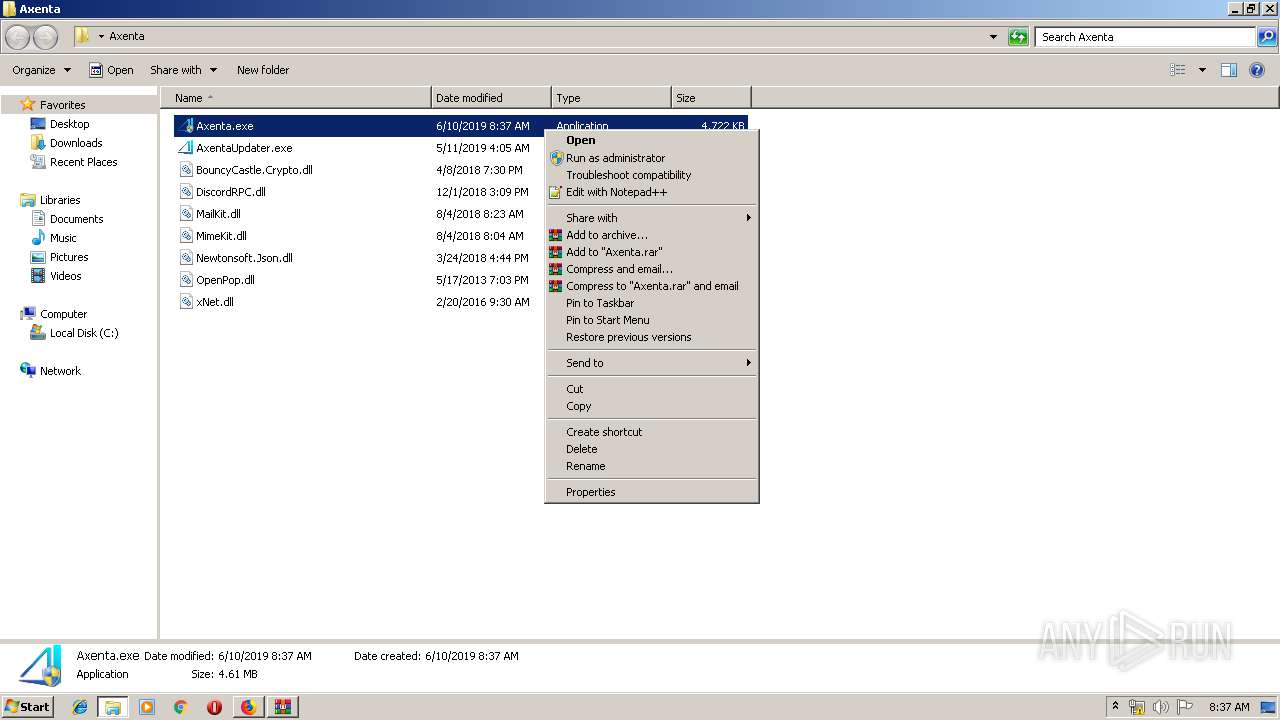Launch Google Chrome from the taskbar

181,707
